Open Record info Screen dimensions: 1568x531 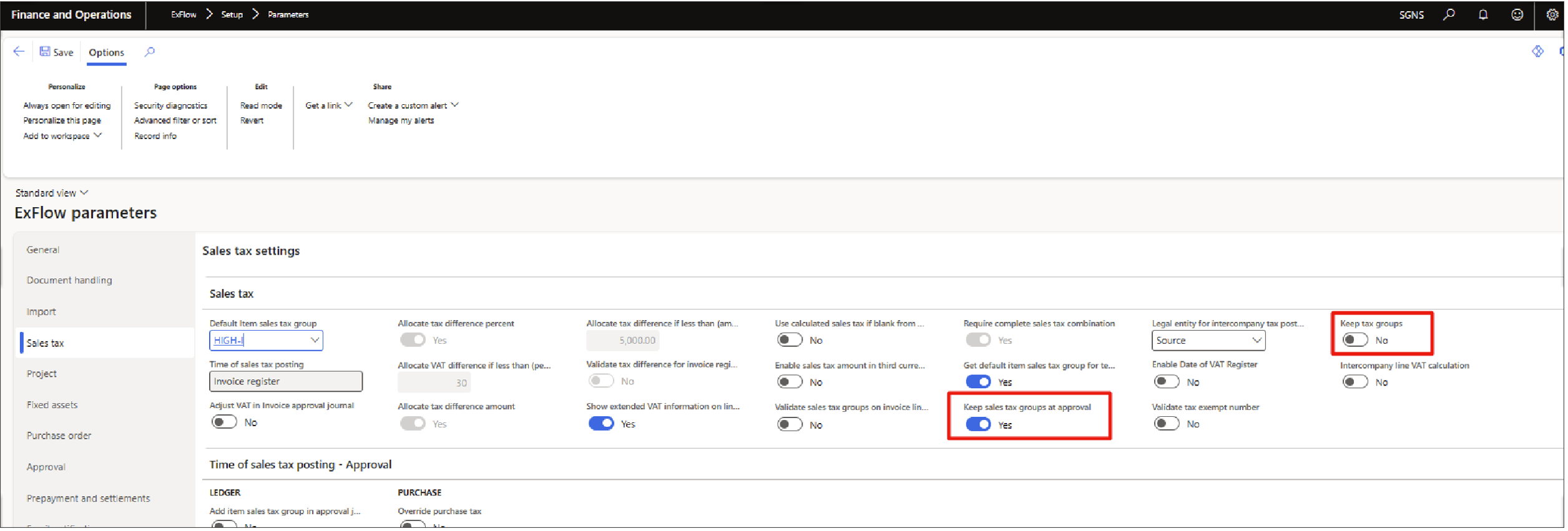(x=155, y=137)
